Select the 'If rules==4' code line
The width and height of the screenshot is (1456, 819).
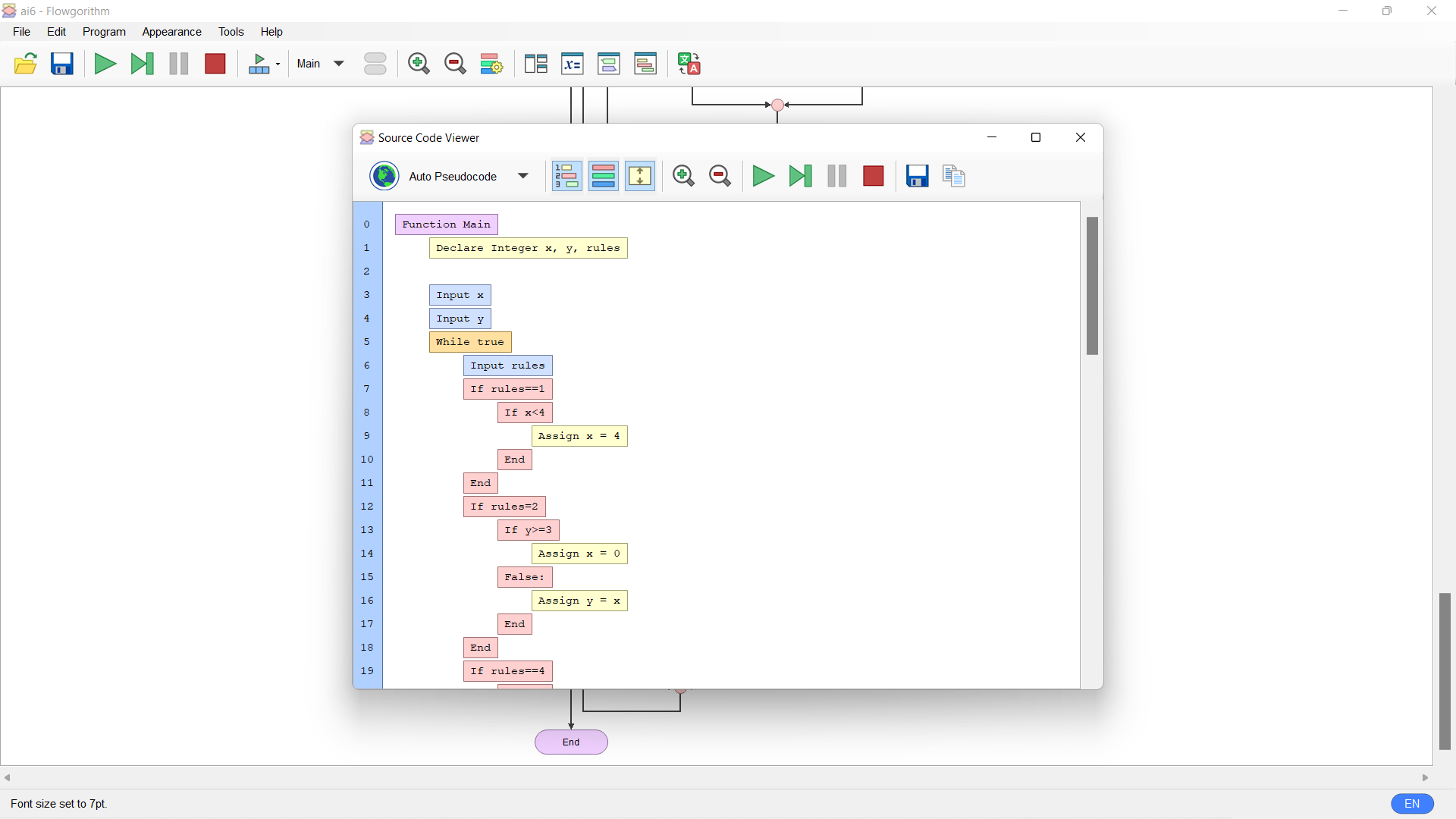(507, 671)
